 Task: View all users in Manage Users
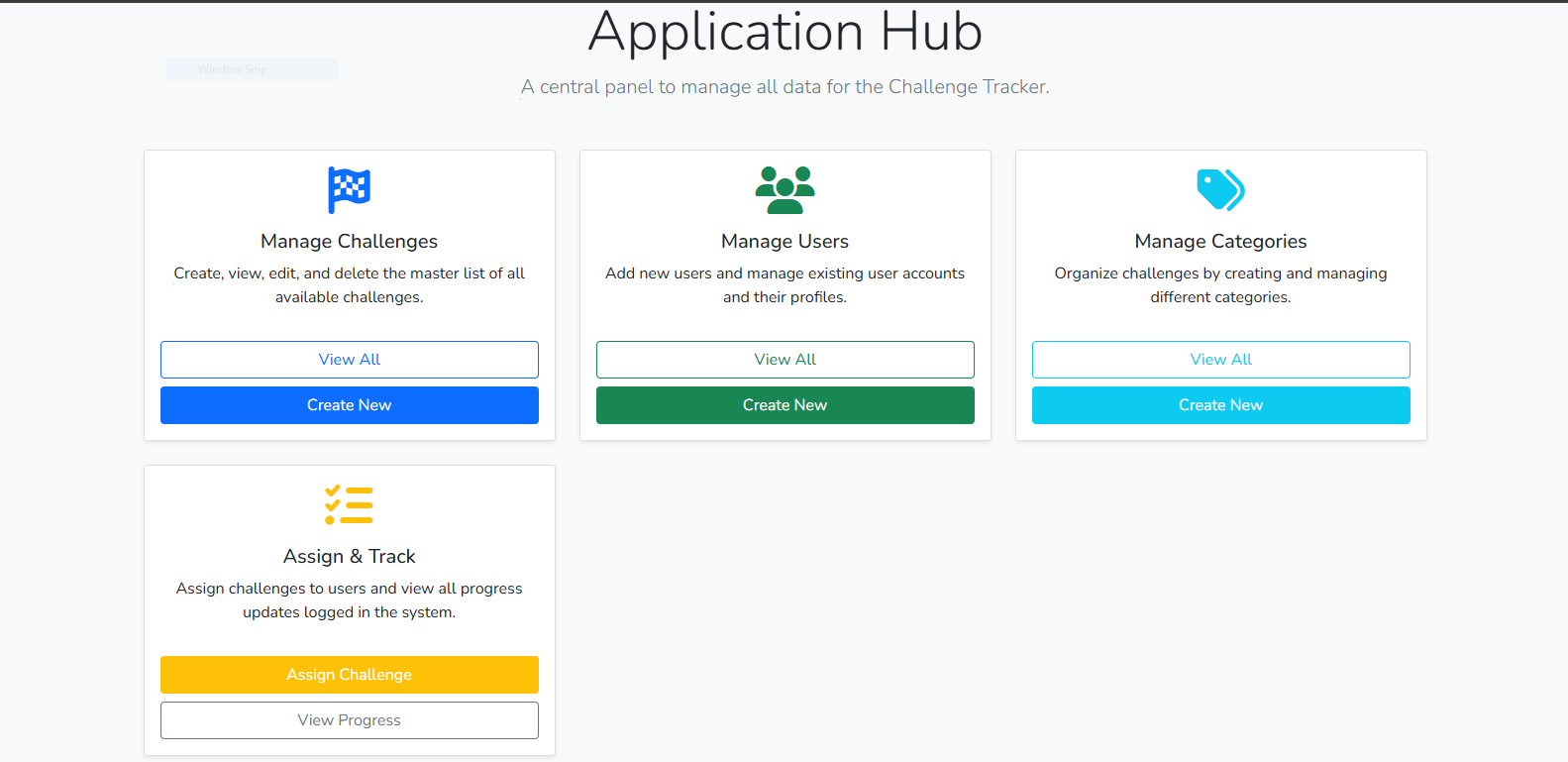tap(784, 360)
